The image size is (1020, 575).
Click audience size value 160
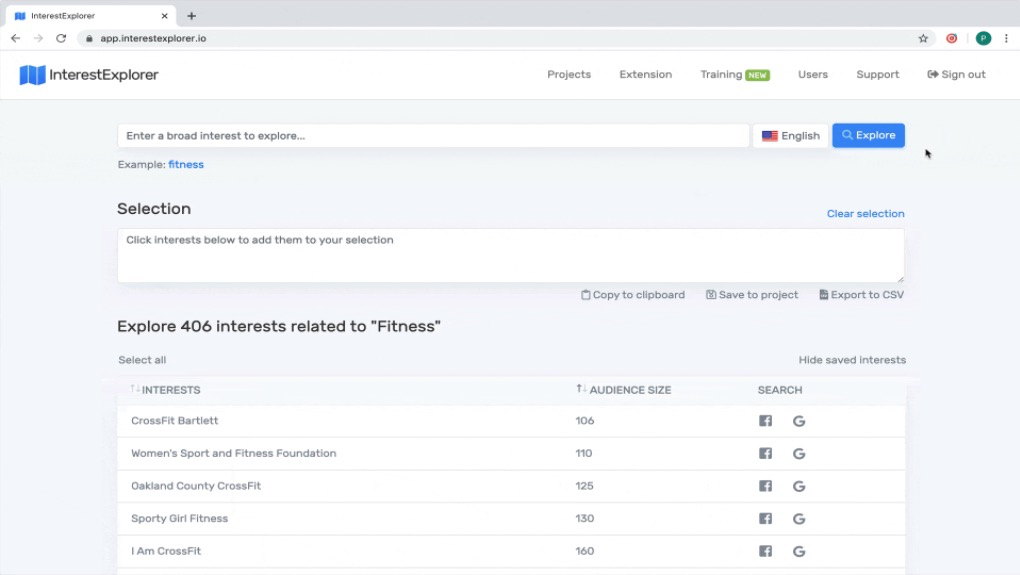click(585, 551)
